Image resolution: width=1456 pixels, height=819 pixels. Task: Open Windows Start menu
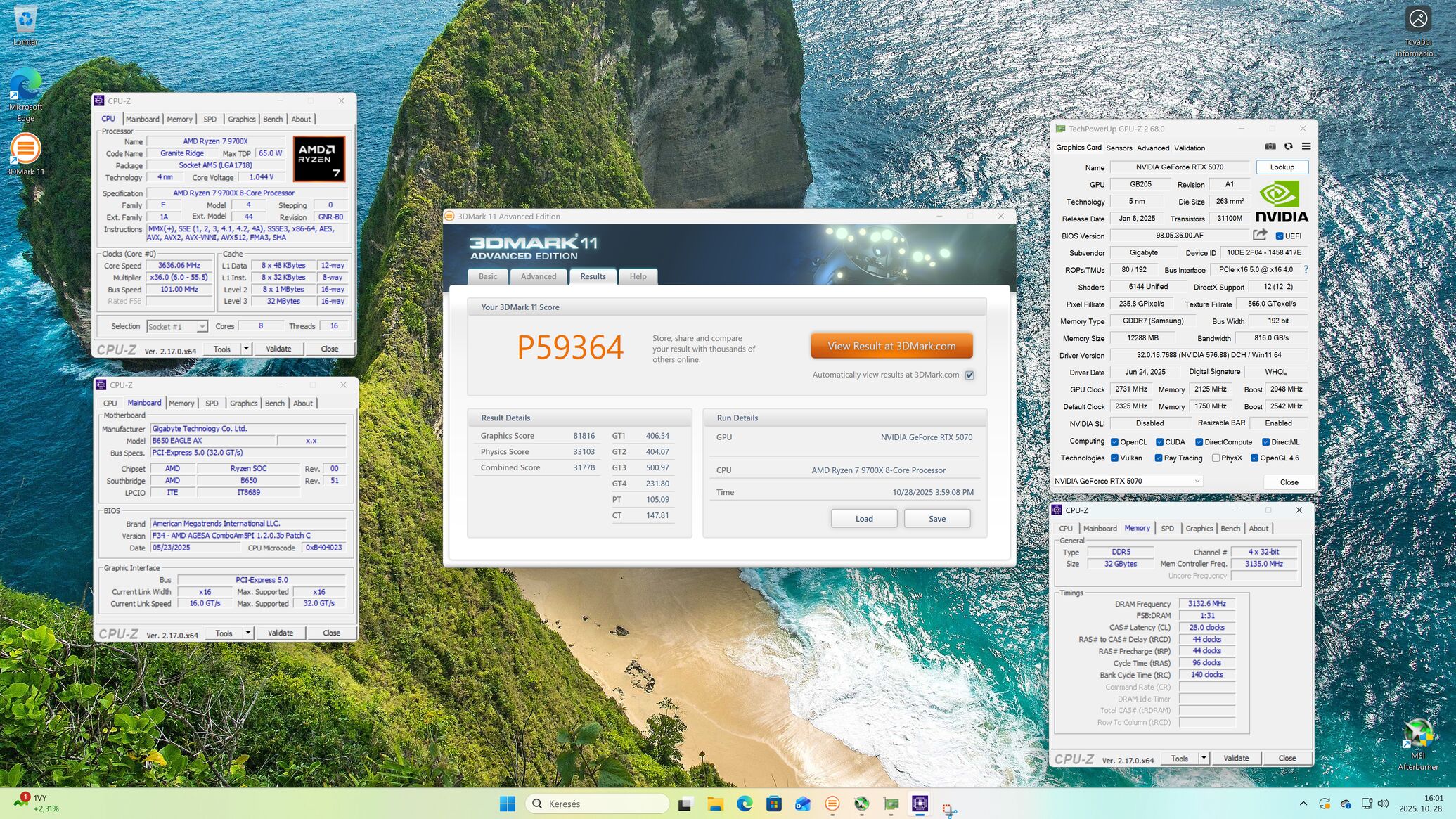[507, 804]
